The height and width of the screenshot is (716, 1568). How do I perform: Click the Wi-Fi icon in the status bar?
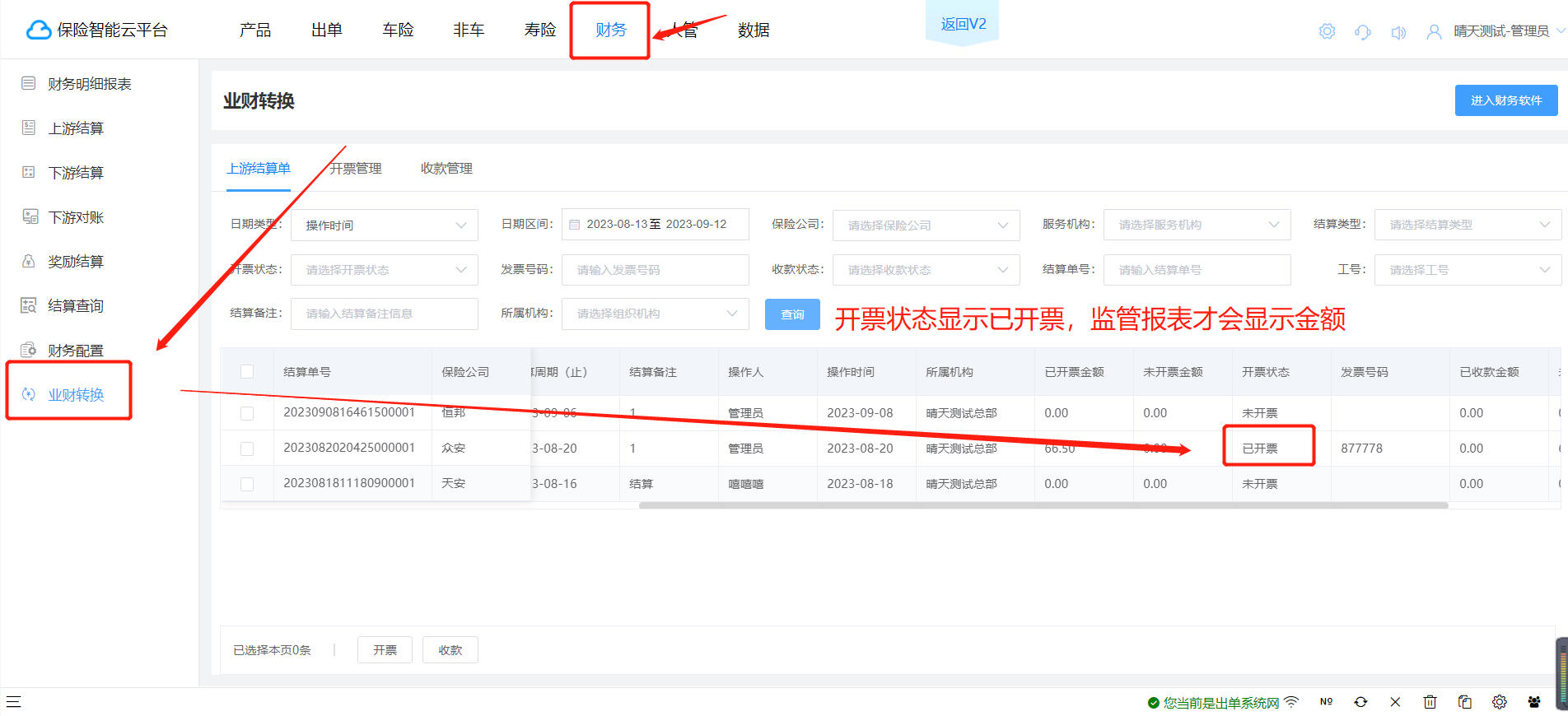pyautogui.click(x=1291, y=702)
